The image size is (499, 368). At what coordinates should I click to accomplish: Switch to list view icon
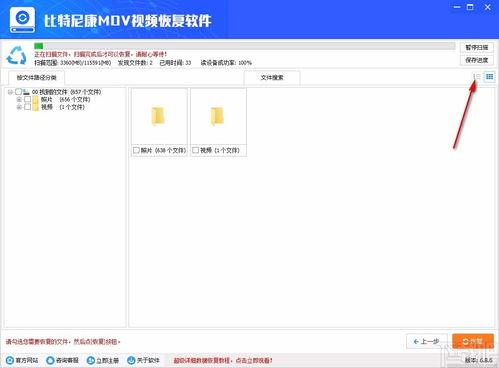[x=477, y=77]
